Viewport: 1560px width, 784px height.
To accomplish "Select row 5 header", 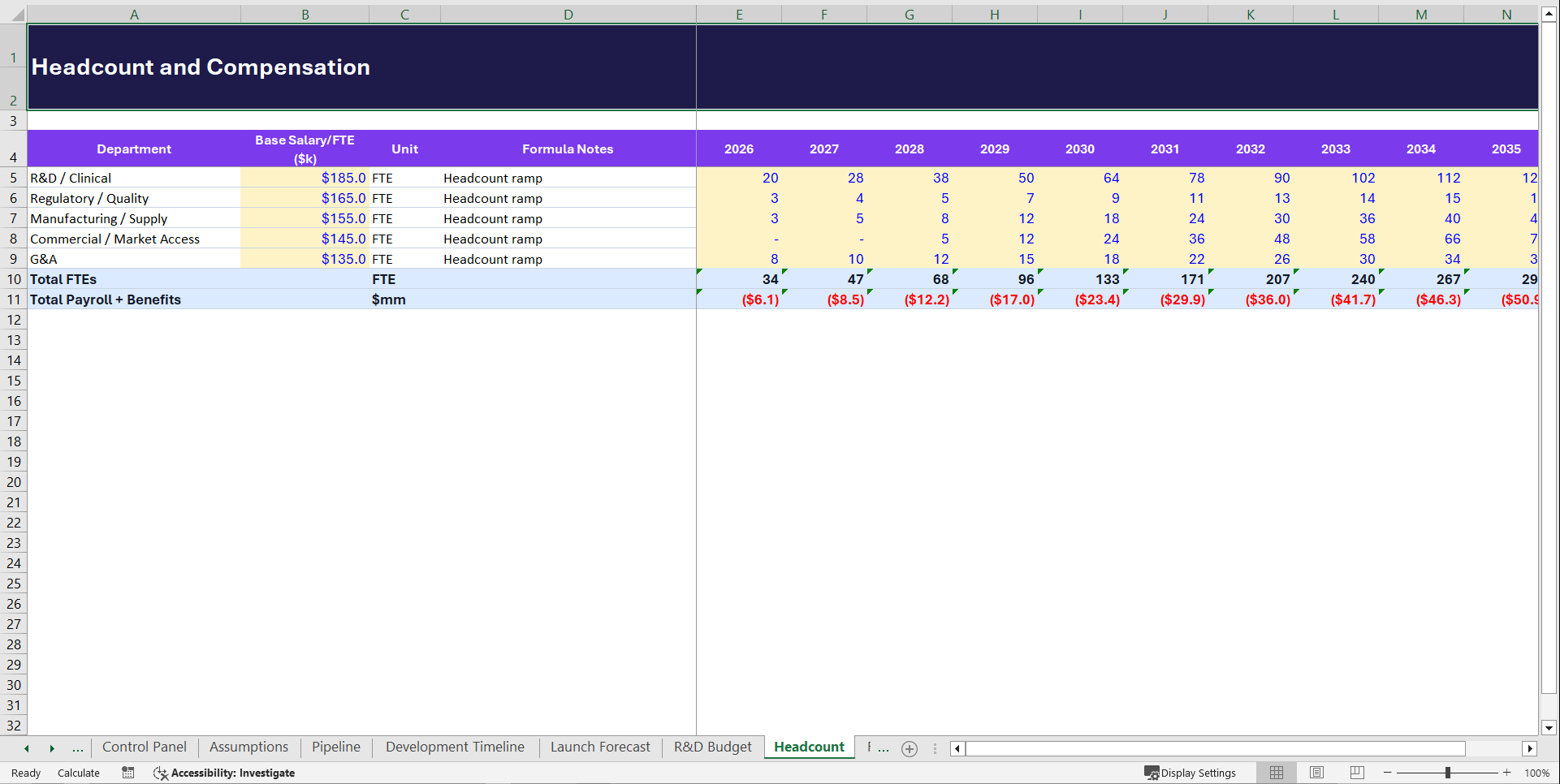I will pos(14,178).
